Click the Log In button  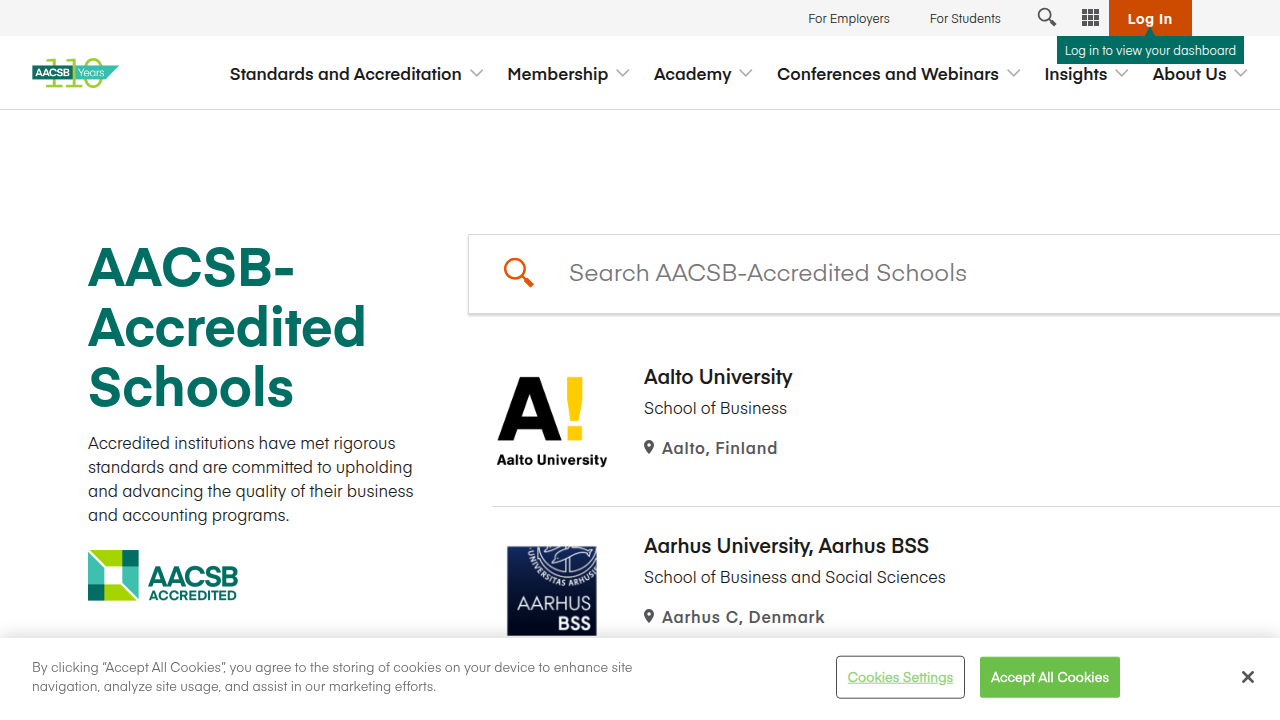pyautogui.click(x=1150, y=18)
